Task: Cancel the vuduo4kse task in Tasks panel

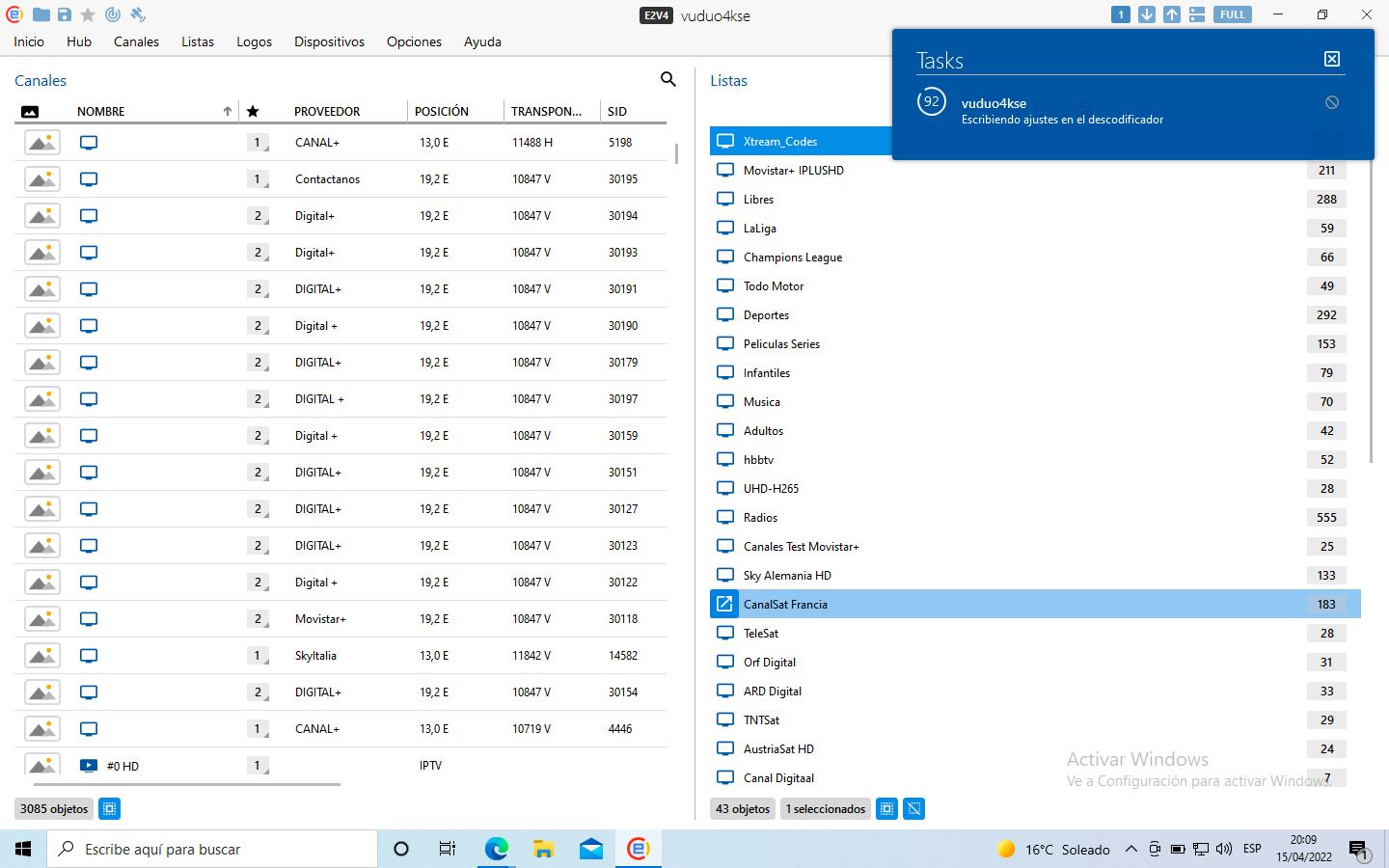Action: (1331, 102)
